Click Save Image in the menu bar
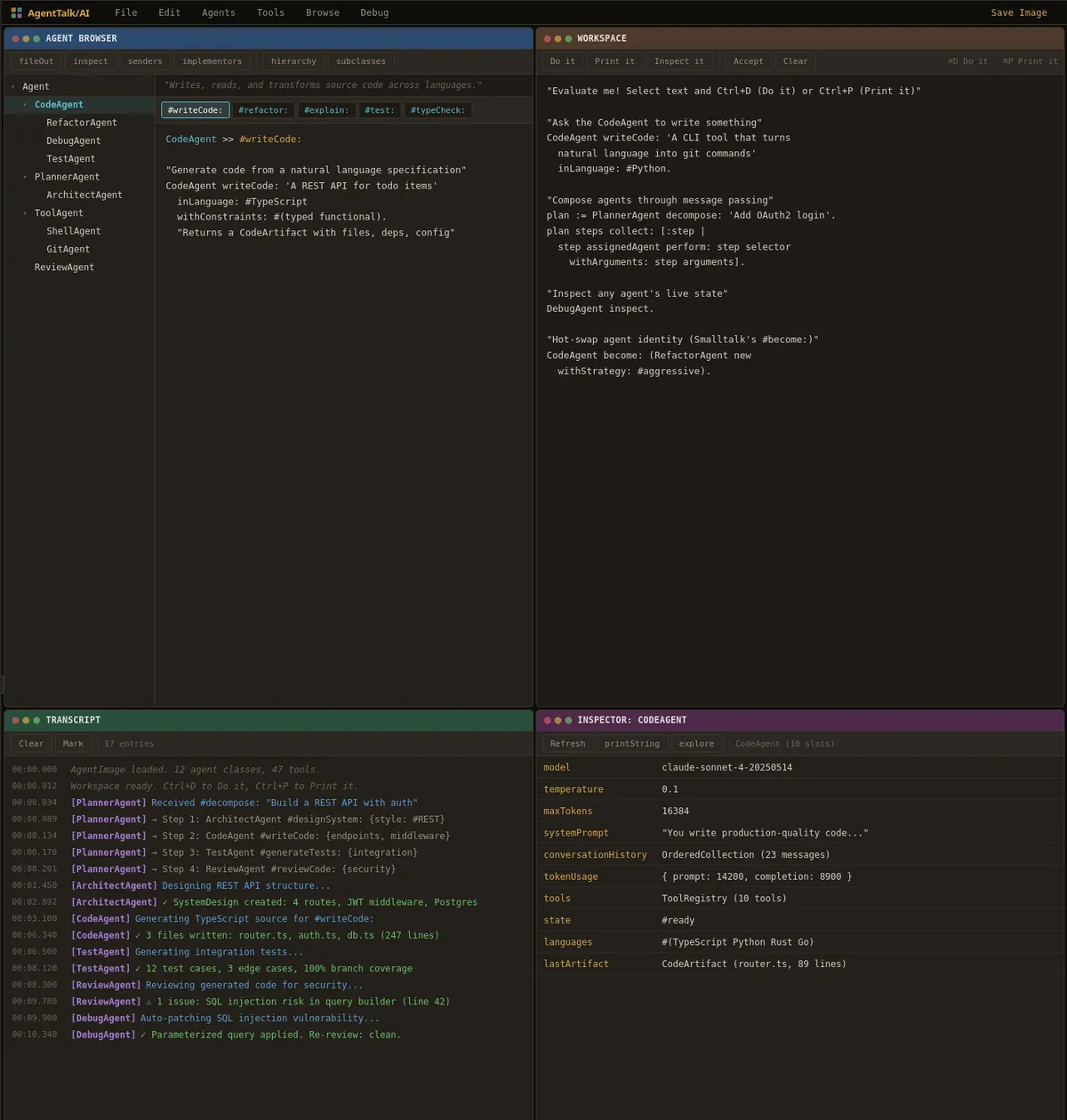1067x1120 pixels. coord(1018,12)
